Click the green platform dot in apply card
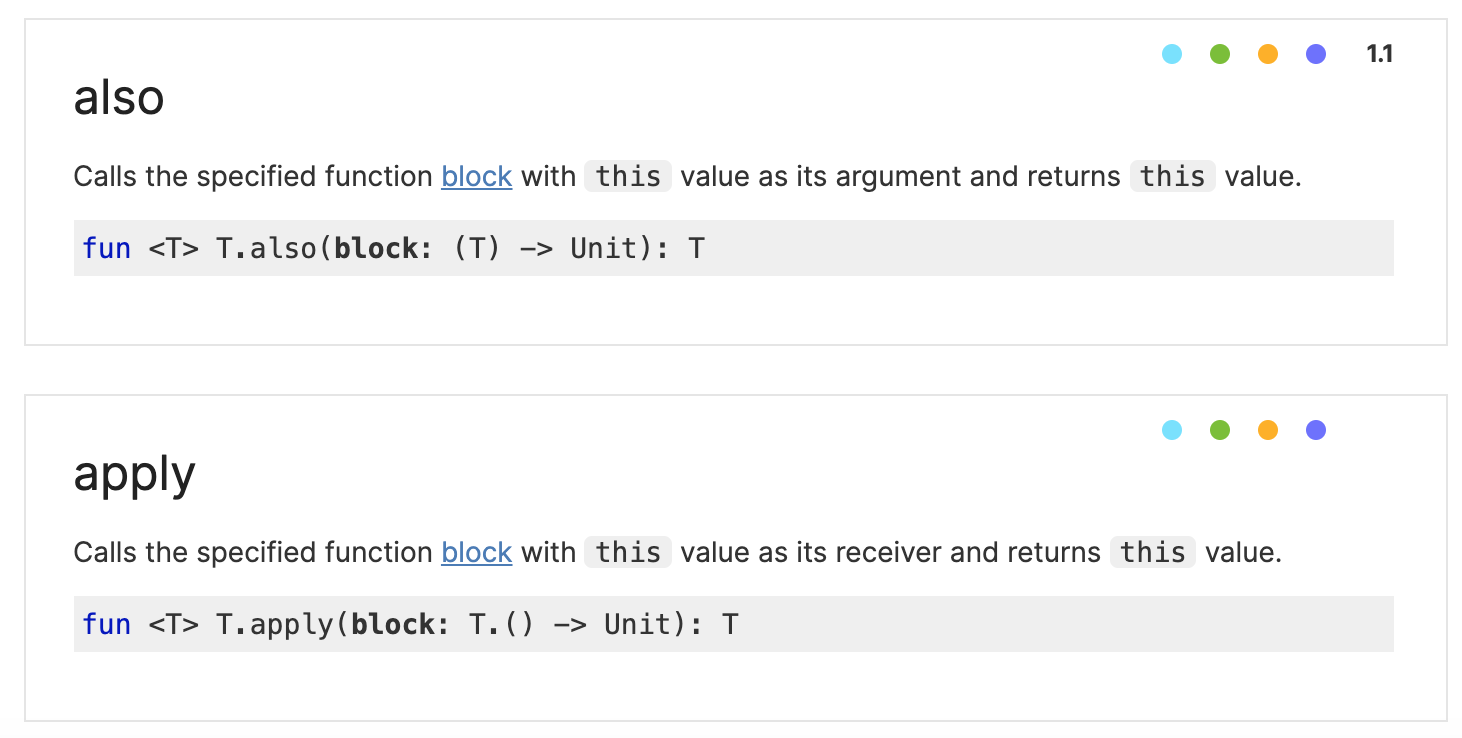 tap(1220, 430)
